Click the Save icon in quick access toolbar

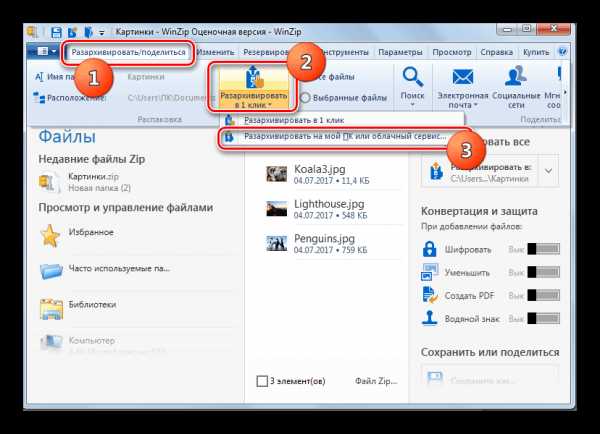pos(56,32)
